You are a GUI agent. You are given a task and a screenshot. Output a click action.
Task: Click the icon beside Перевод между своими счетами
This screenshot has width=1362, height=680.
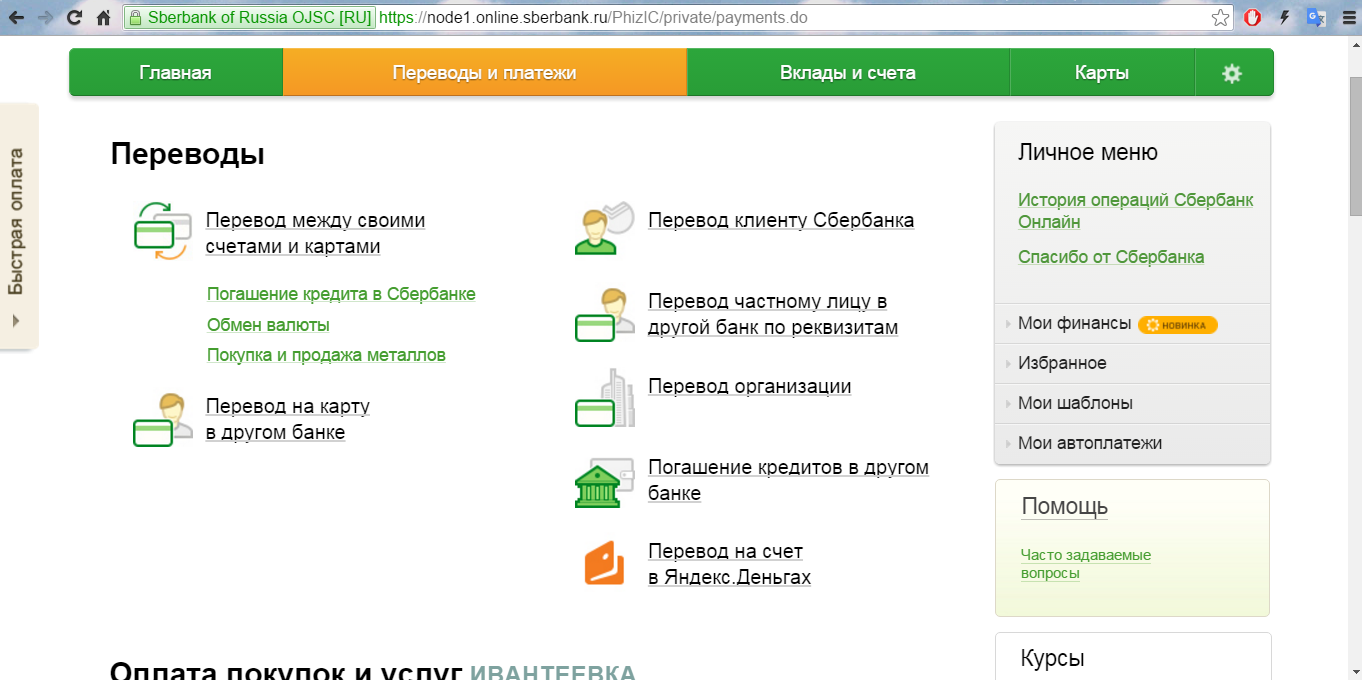(x=162, y=231)
